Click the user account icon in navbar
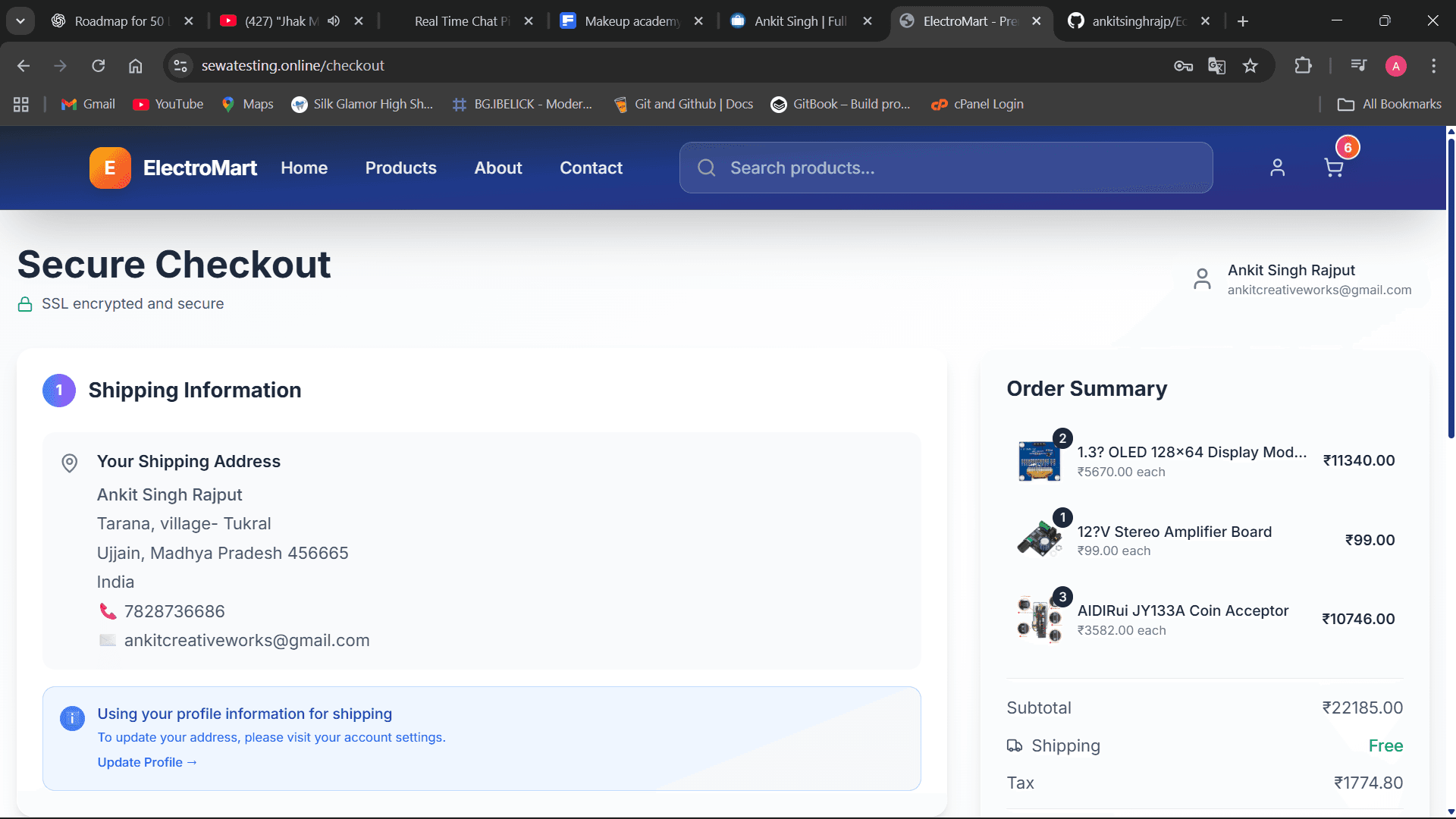Viewport: 1456px width, 819px height. (x=1277, y=168)
